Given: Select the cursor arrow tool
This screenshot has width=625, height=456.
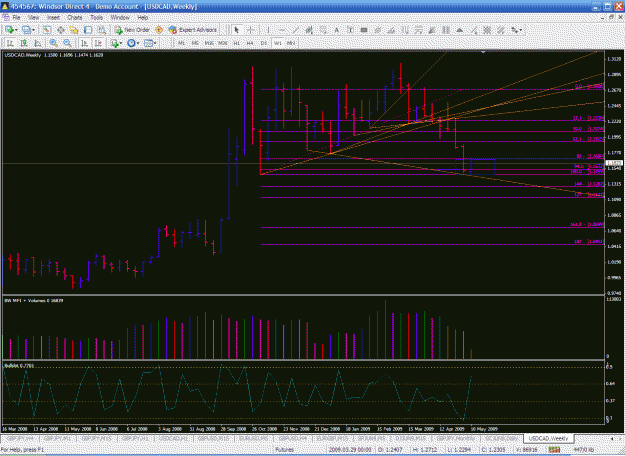Looking at the screenshot, I should [237, 30].
